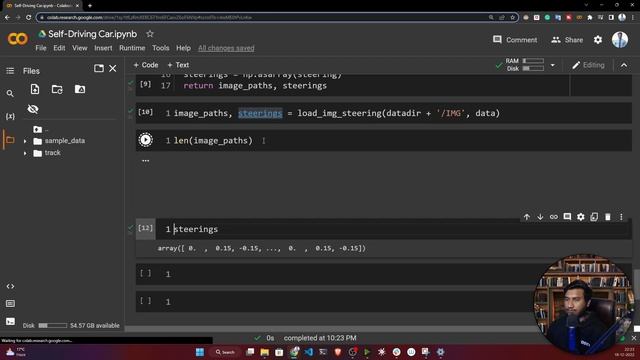Open editor settings for steerings cell
This screenshot has height=360, width=640.
581,217
